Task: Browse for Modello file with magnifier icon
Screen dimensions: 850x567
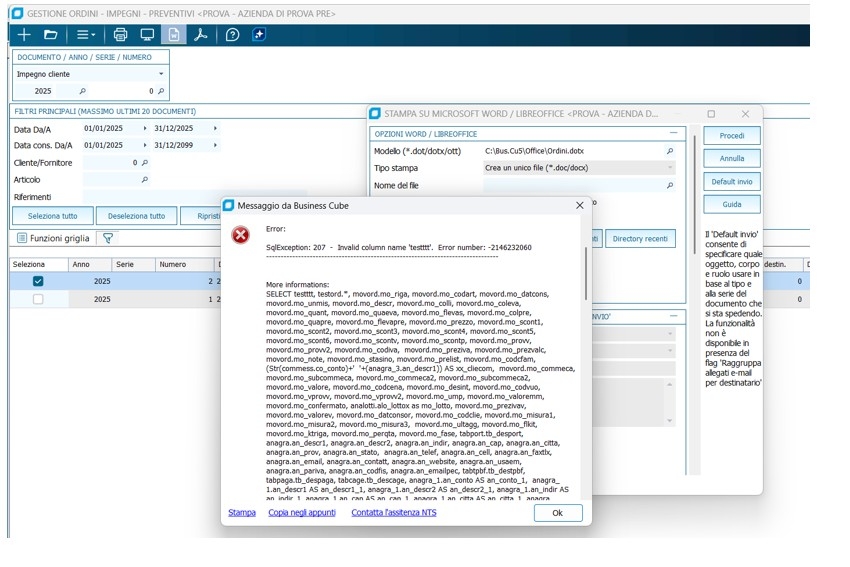Action: click(670, 151)
